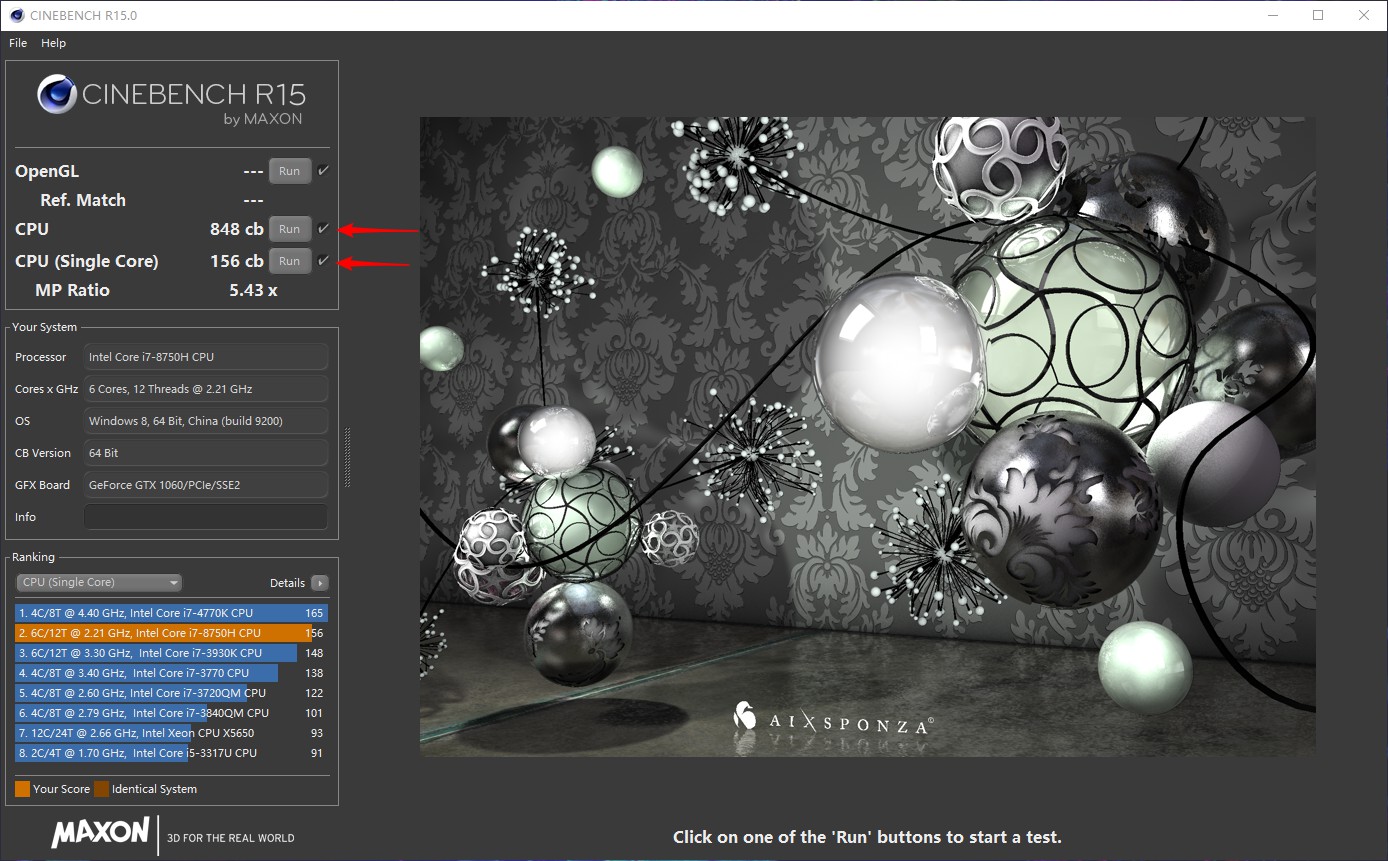Click the Details arrow icon button
This screenshot has width=1388, height=861.
[x=319, y=583]
